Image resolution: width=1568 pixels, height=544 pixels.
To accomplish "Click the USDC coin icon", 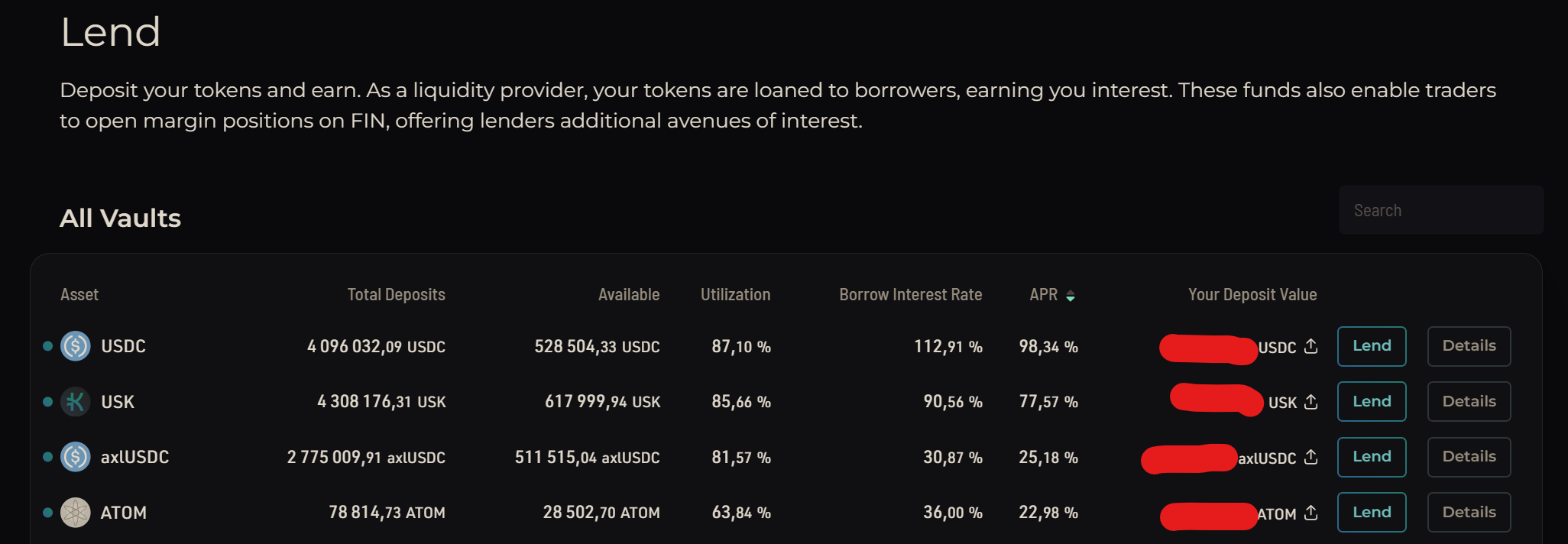I will tap(76, 346).
